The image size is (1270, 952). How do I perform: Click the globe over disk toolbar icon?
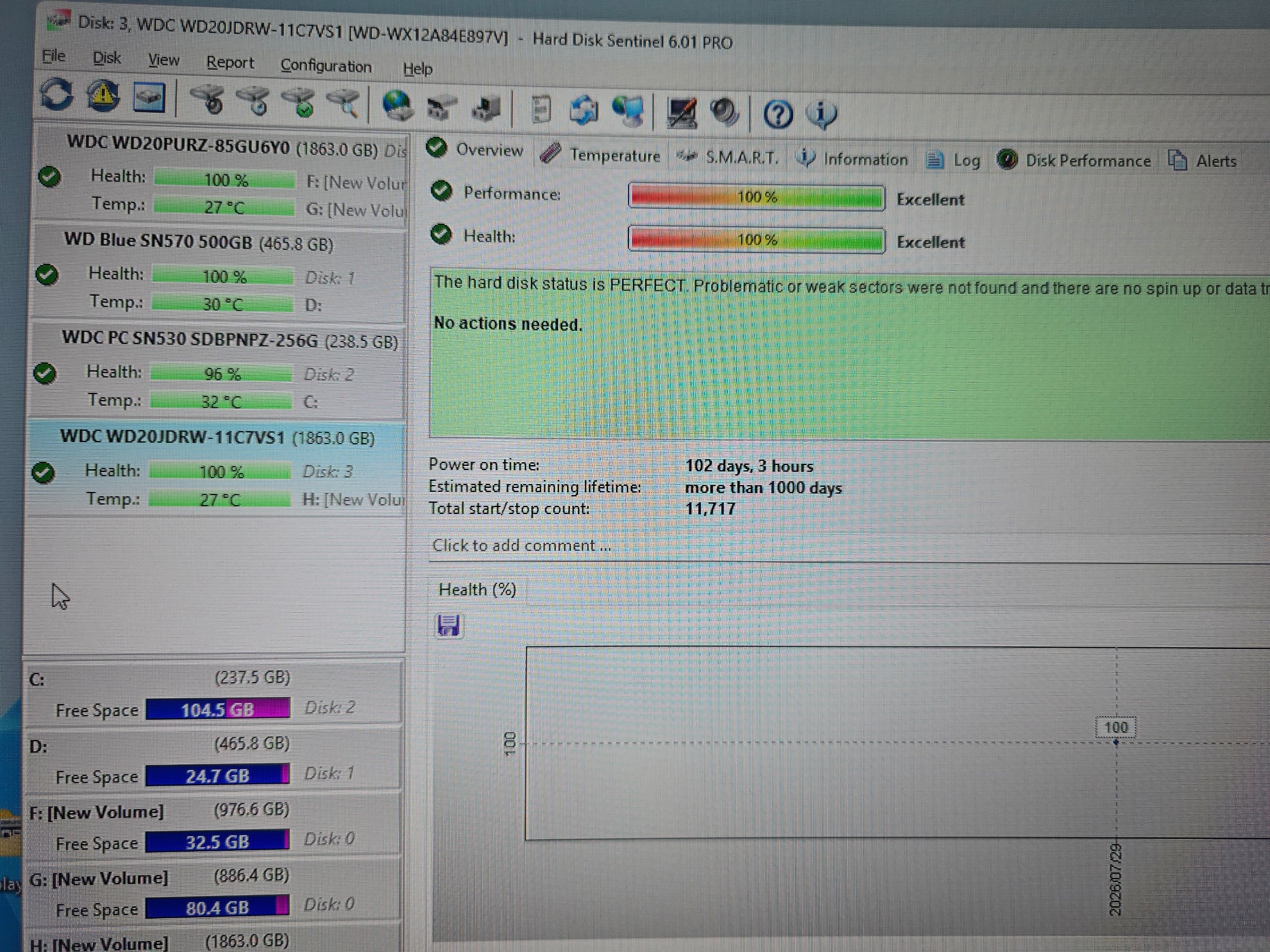click(397, 106)
